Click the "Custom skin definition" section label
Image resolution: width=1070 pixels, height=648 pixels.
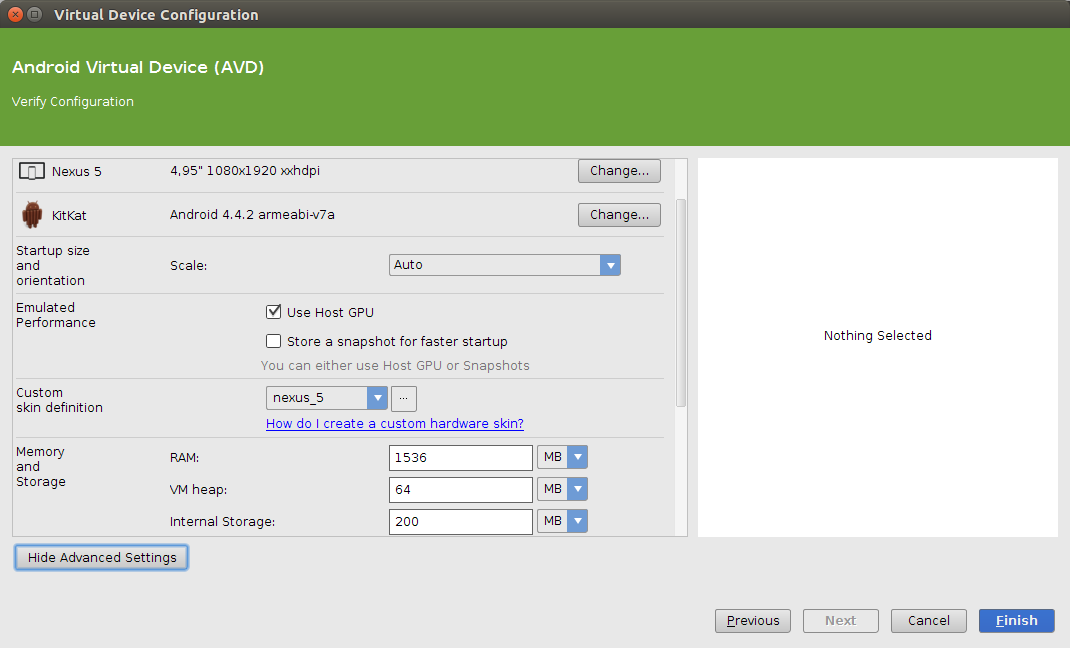click(x=59, y=400)
